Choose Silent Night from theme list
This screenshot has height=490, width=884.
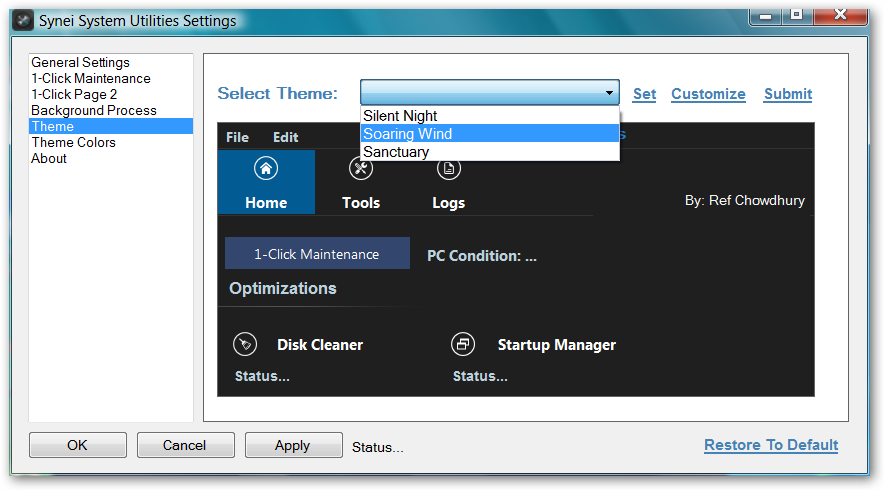(489, 116)
